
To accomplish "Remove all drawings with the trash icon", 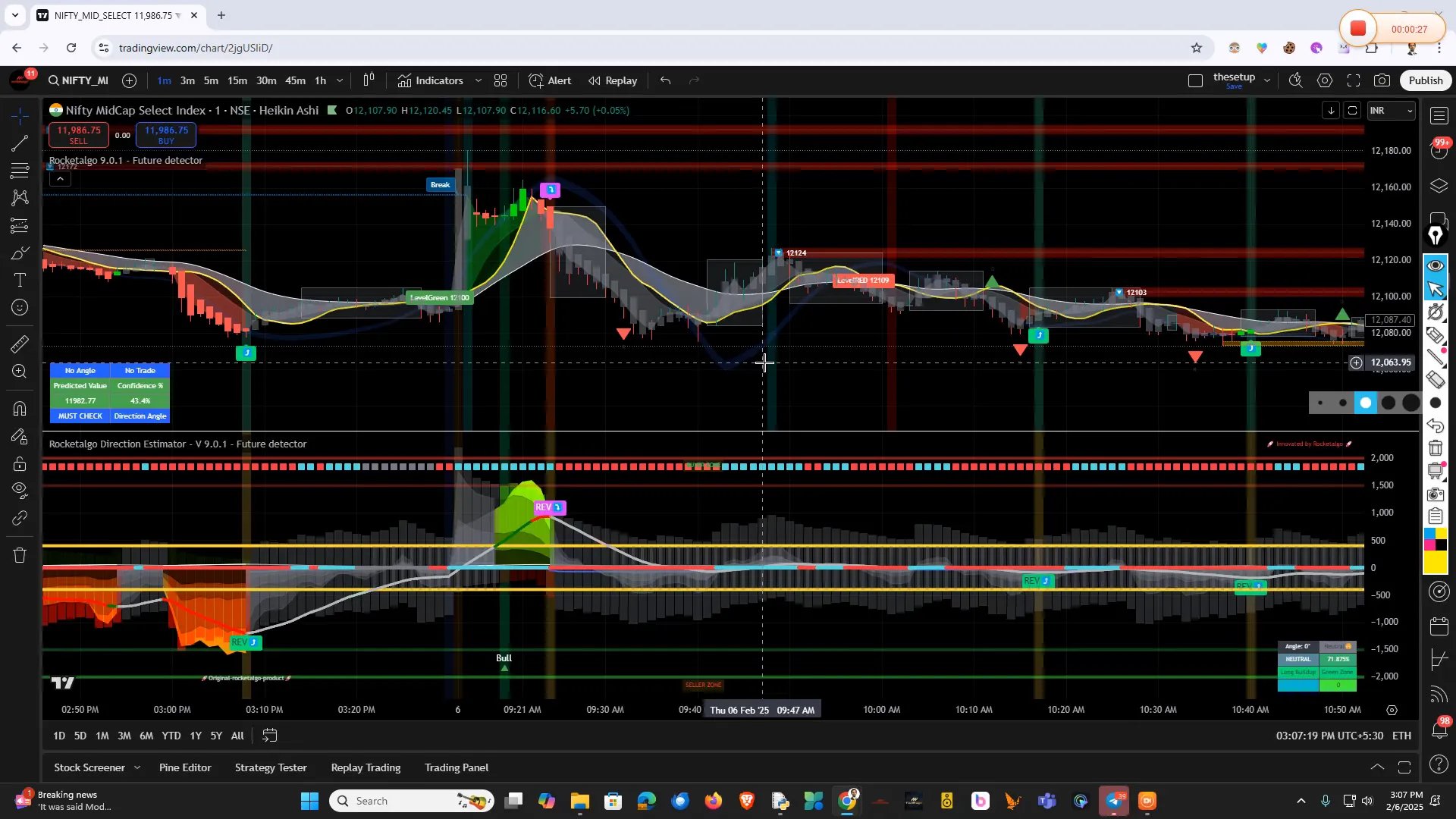I will pyautogui.click(x=19, y=556).
